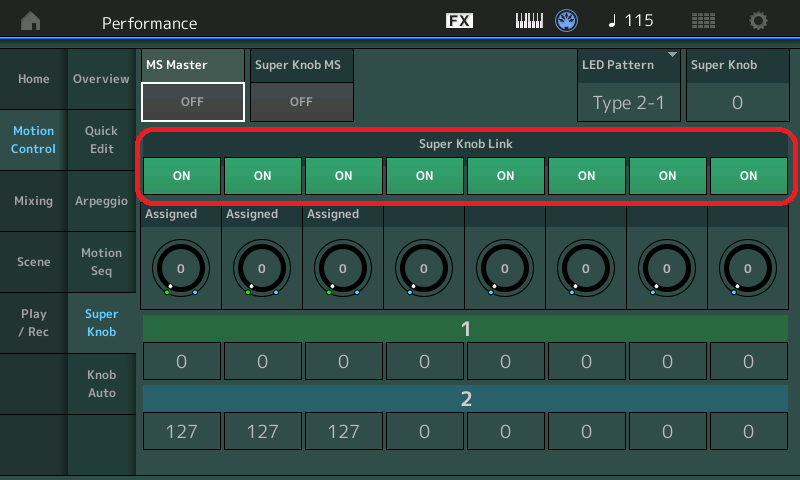The image size is (800, 480).
Task: Open the Motion Seq tab
Action: [x=102, y=262]
